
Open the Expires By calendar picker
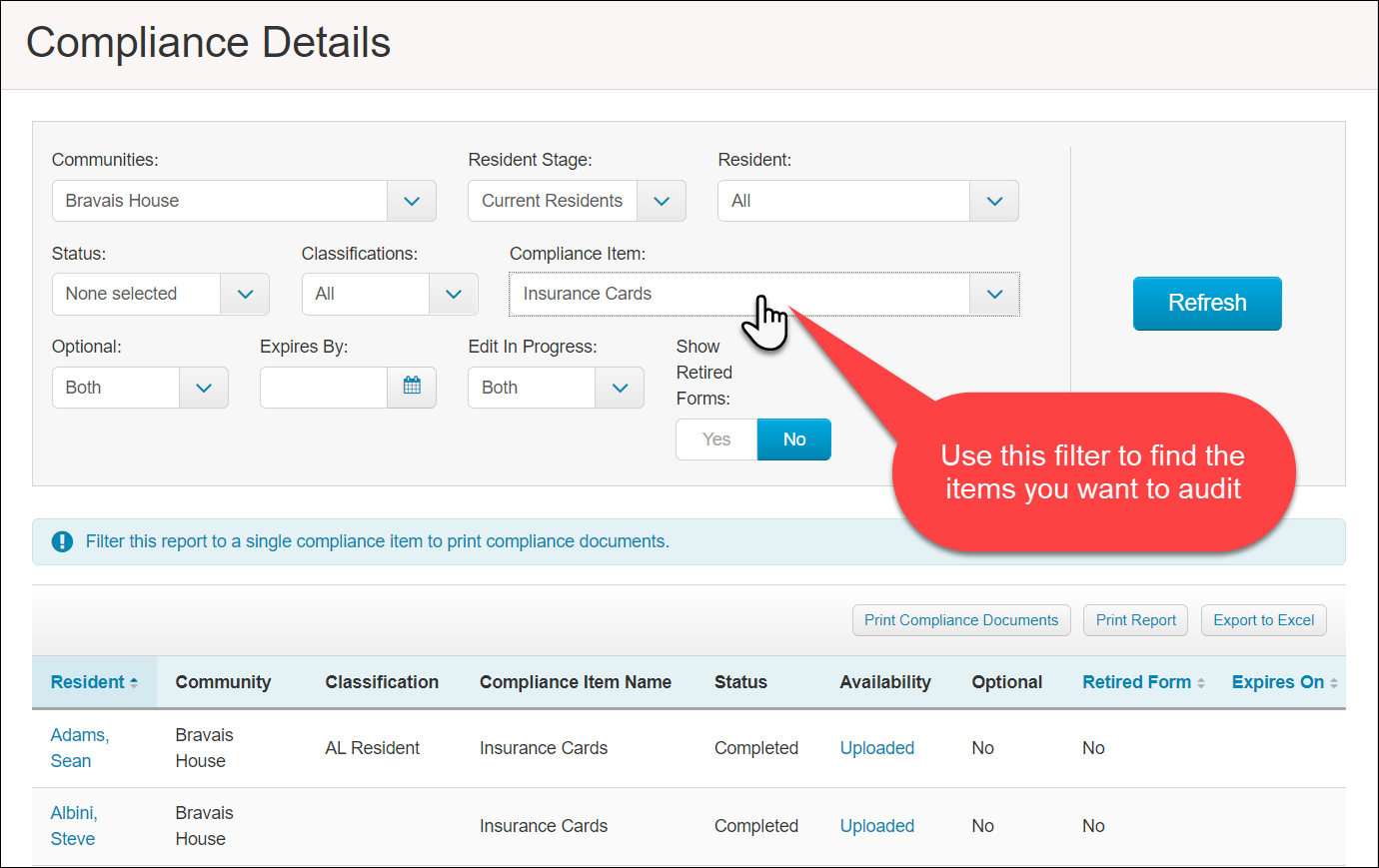coord(412,387)
